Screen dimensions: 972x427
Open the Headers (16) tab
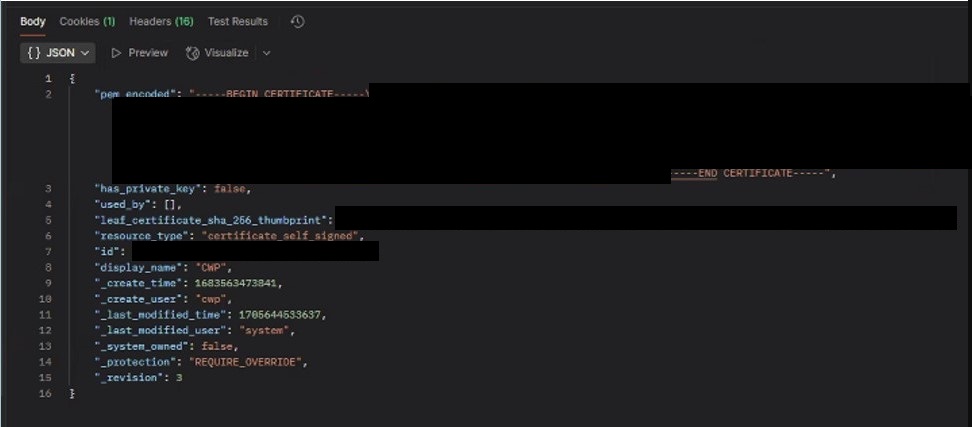click(x=161, y=21)
